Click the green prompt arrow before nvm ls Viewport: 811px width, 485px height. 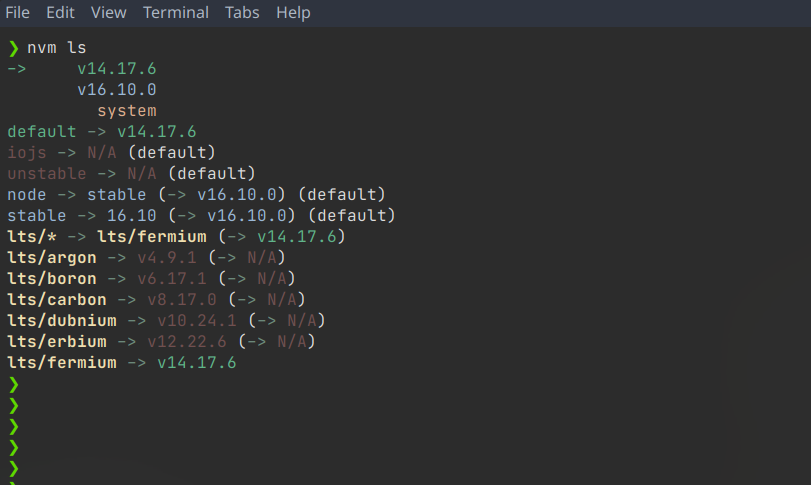[x=13, y=48]
